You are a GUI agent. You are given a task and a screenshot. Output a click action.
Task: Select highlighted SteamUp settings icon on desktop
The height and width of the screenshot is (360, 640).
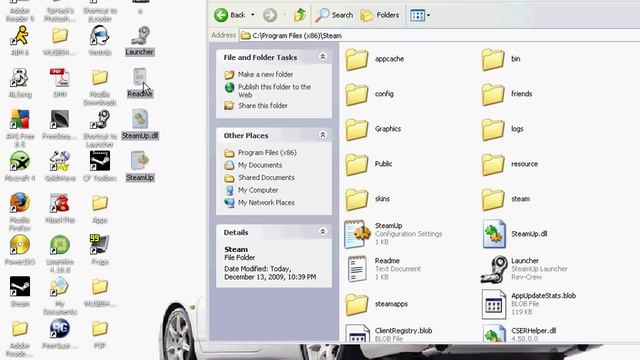click(140, 167)
